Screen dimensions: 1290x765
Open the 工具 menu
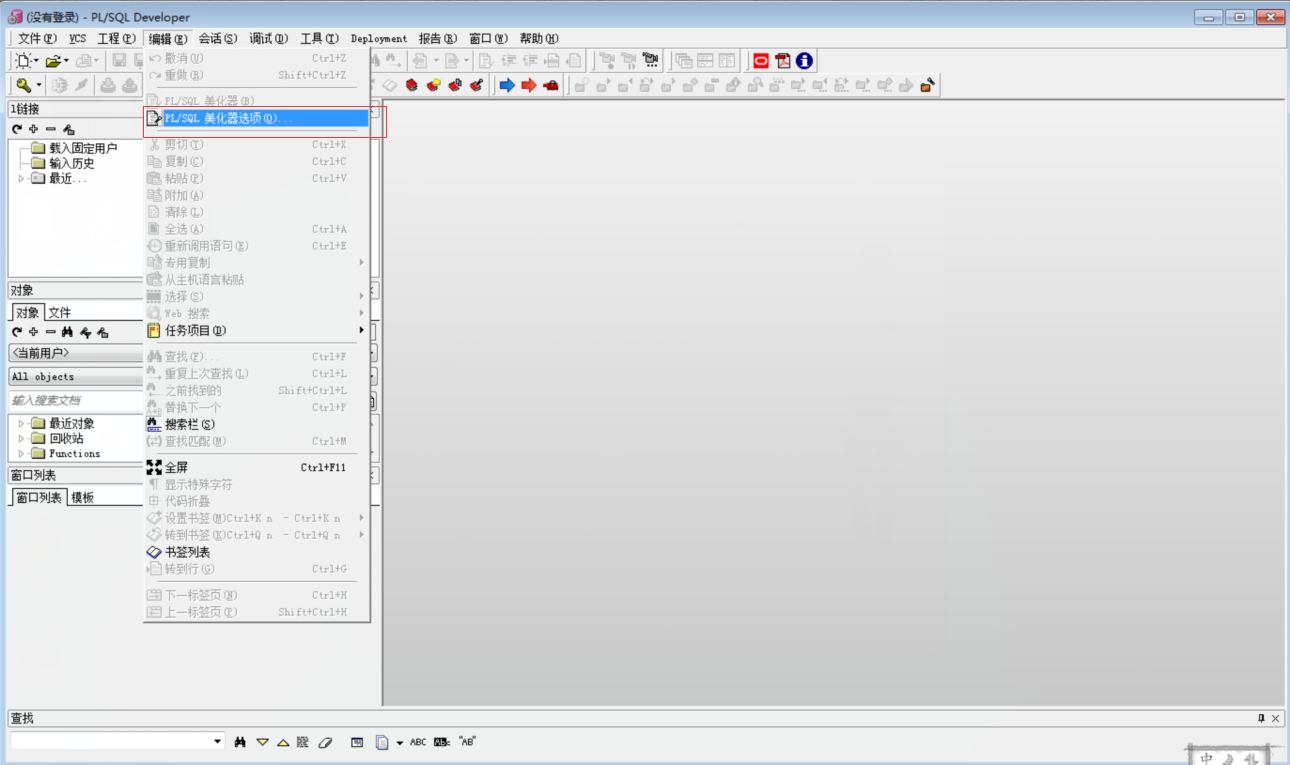[x=319, y=39]
